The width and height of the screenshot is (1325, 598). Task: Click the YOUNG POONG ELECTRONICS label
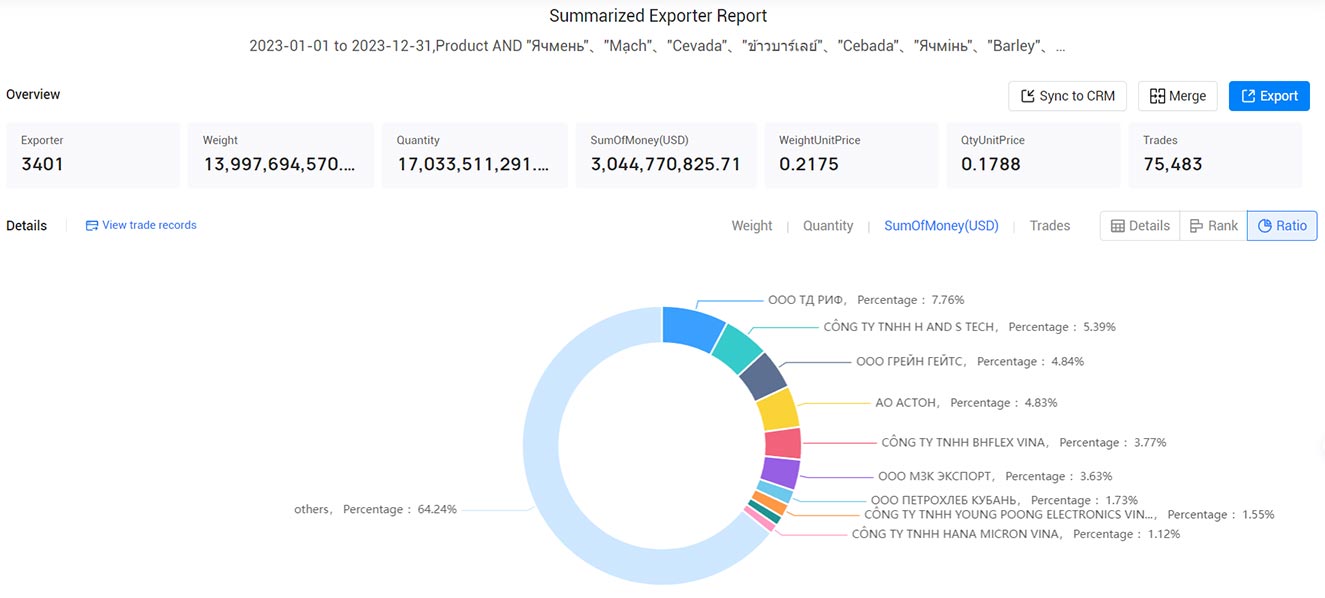[x=1069, y=515]
